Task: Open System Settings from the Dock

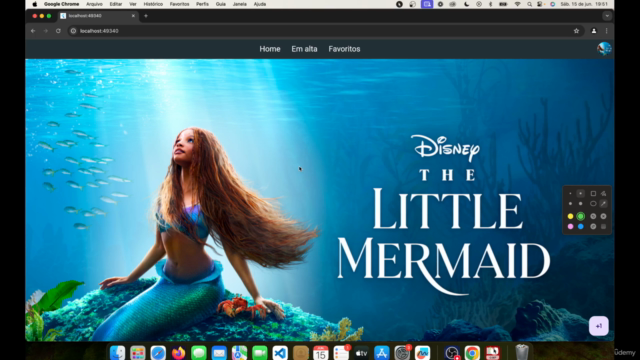Action: click(402, 353)
